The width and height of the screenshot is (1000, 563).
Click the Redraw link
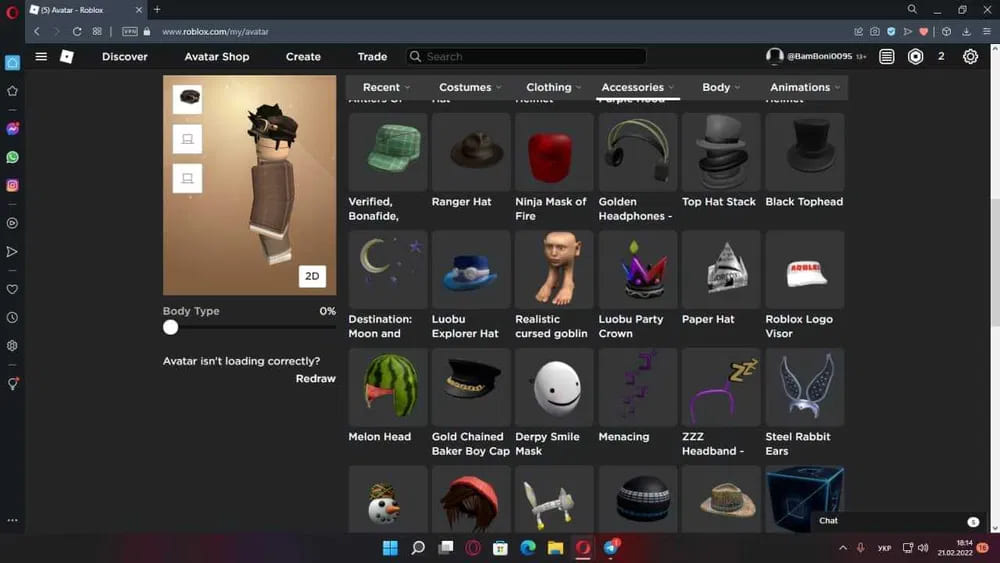pyautogui.click(x=315, y=379)
